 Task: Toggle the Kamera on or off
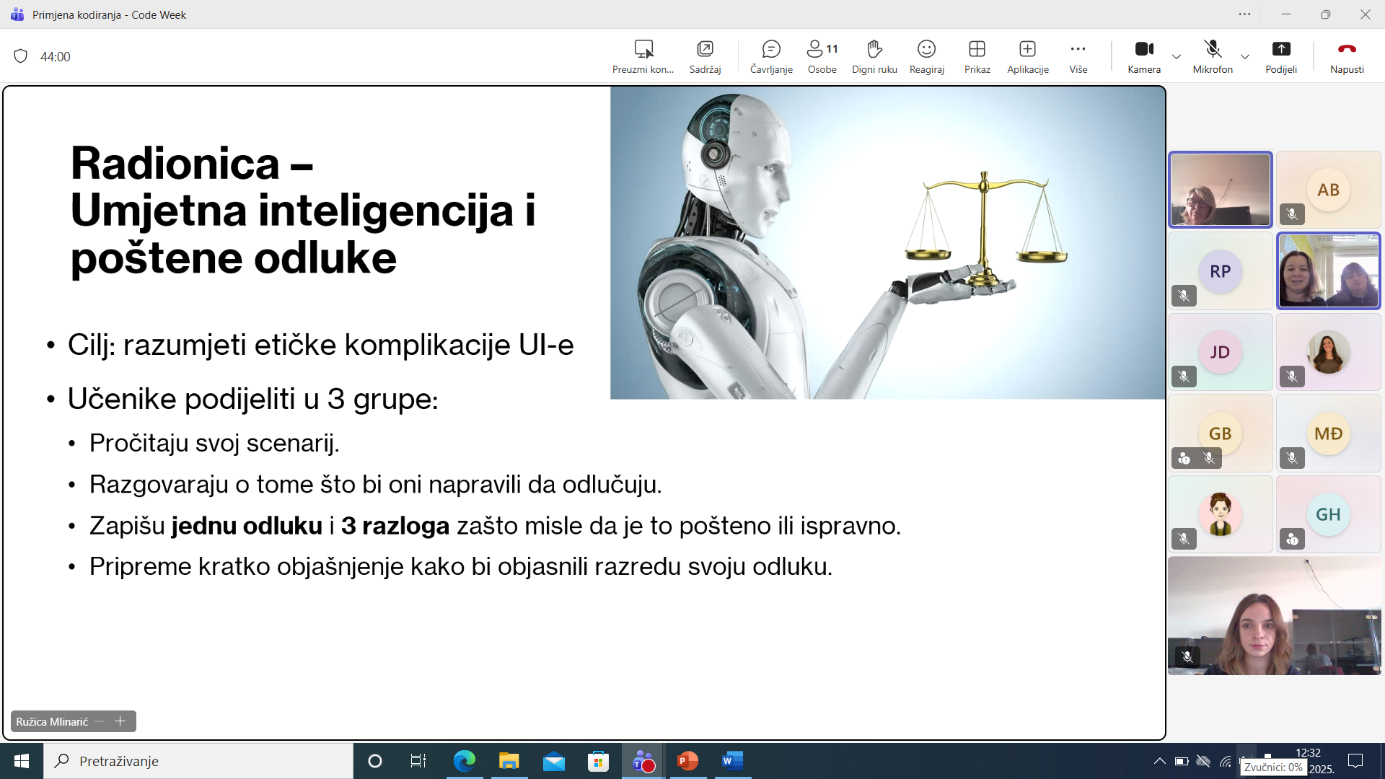[x=1144, y=56]
